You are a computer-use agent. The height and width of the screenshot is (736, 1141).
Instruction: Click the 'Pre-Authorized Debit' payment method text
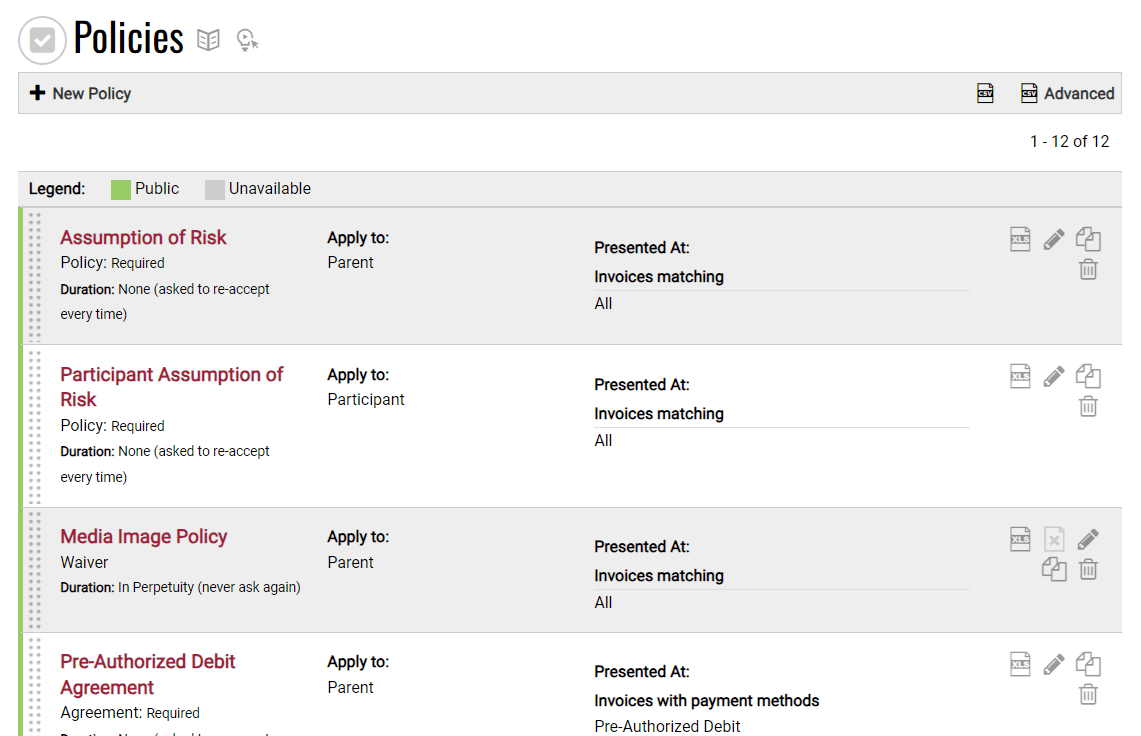point(667,726)
